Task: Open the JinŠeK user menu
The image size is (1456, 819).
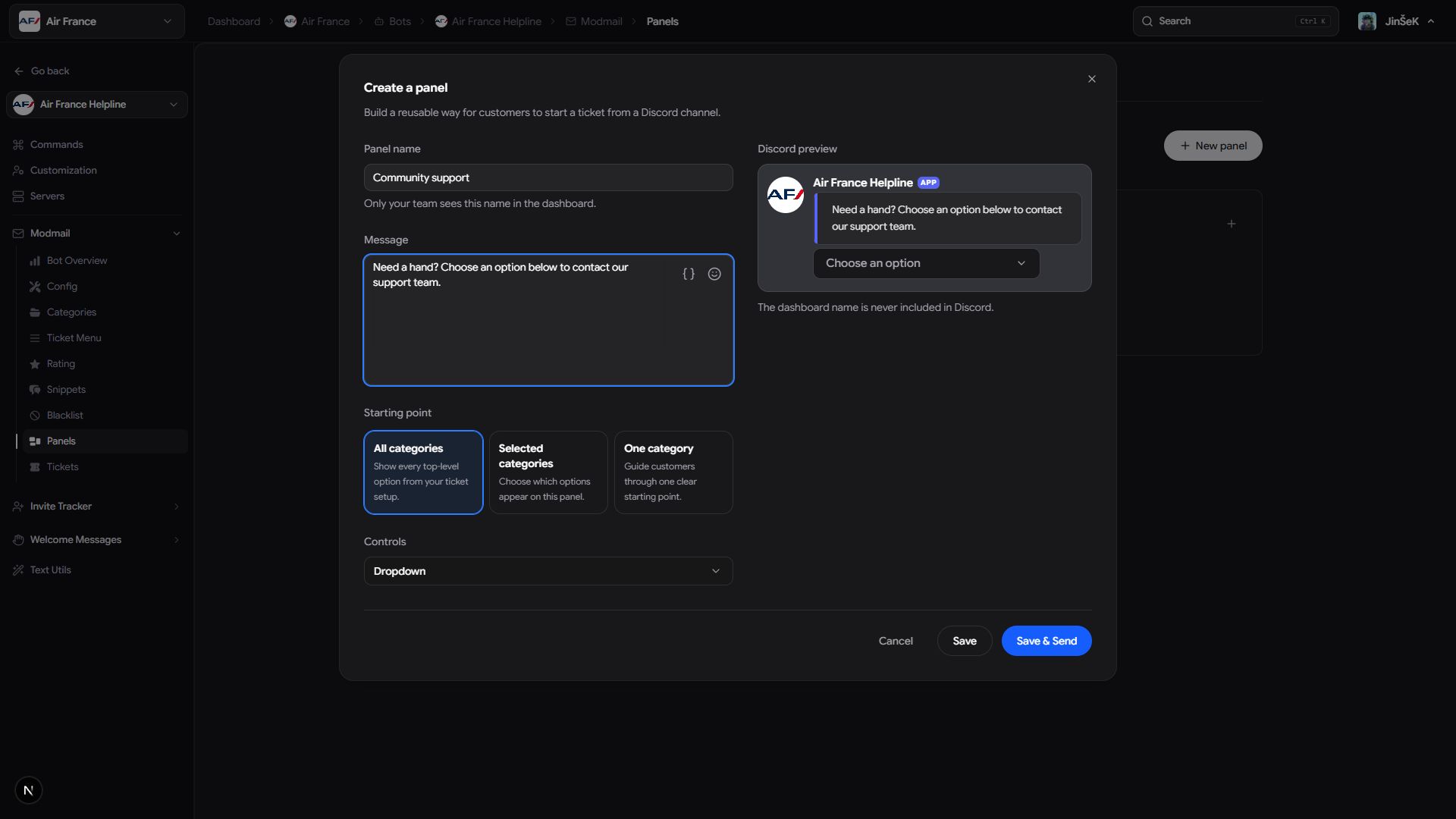Action: pos(1397,21)
